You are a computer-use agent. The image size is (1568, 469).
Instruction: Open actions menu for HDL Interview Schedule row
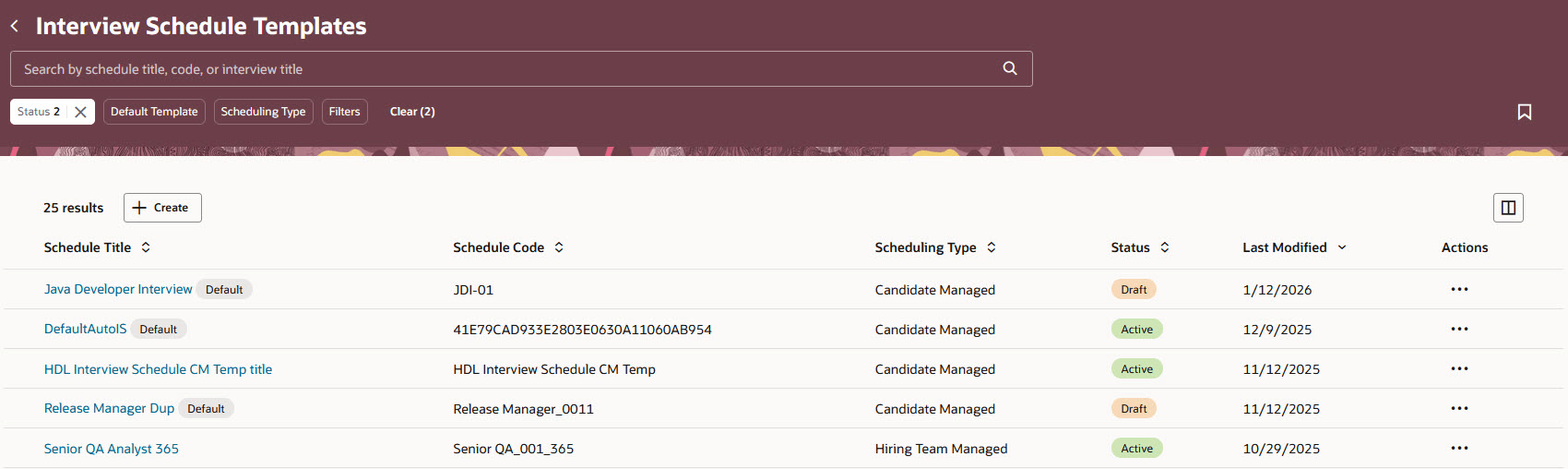1459,368
